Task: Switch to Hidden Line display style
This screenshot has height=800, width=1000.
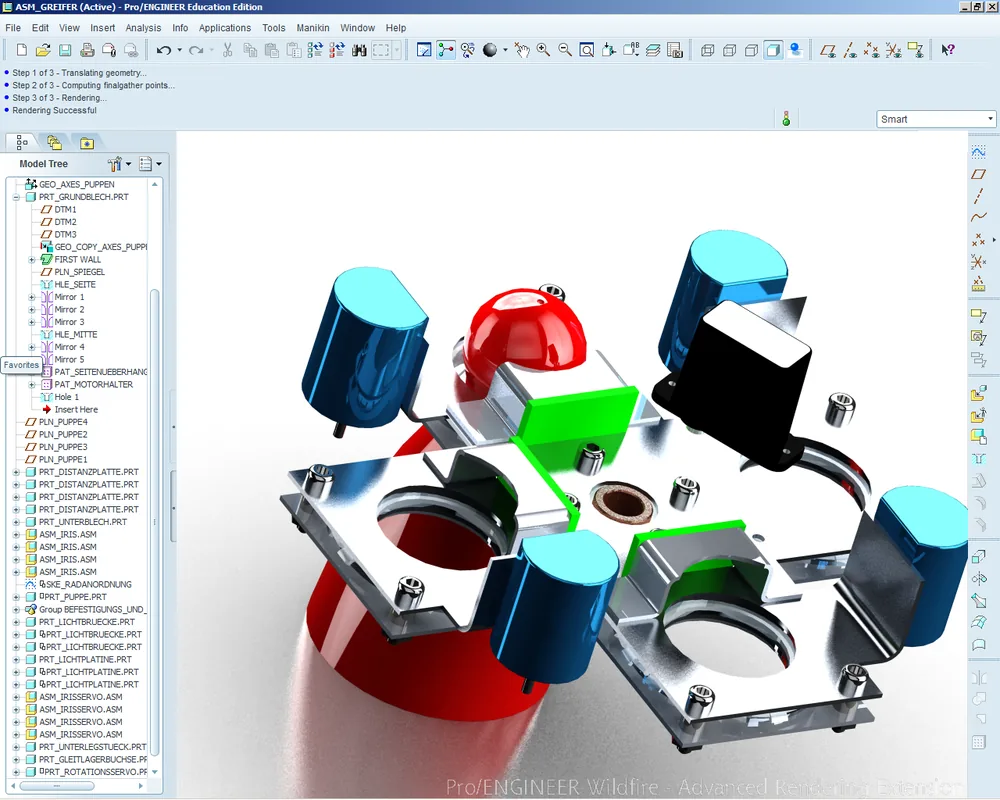Action: click(x=730, y=50)
